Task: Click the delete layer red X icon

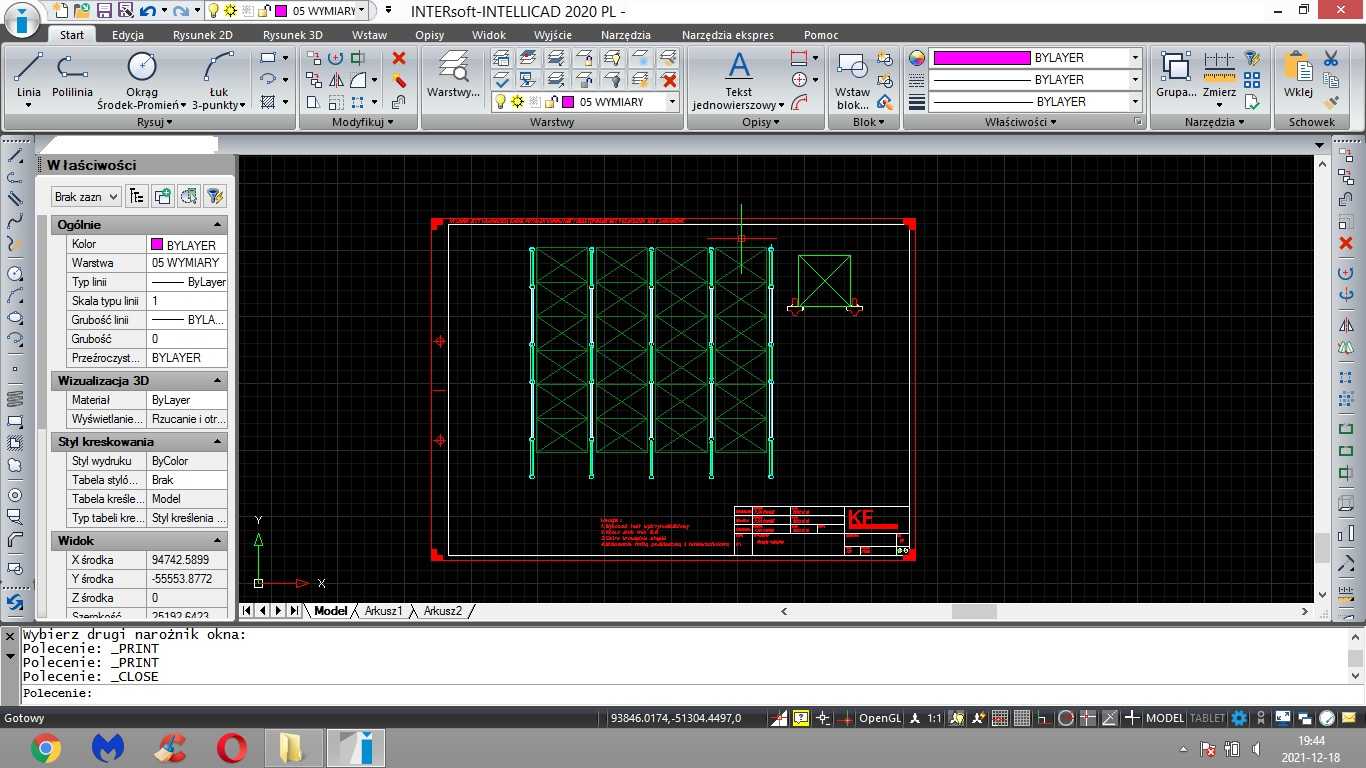Action: pos(669,80)
